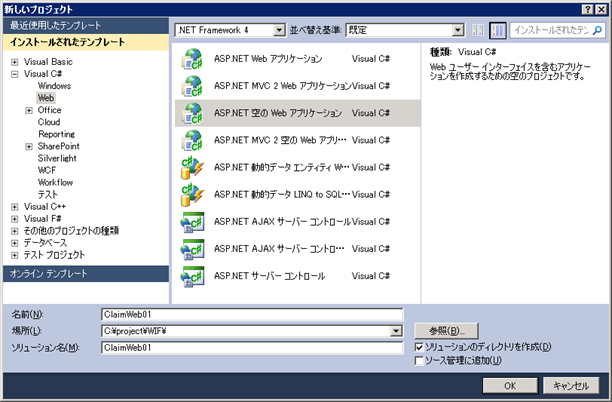Expand the SharePoint node
The image size is (612, 402).
(x=29, y=147)
